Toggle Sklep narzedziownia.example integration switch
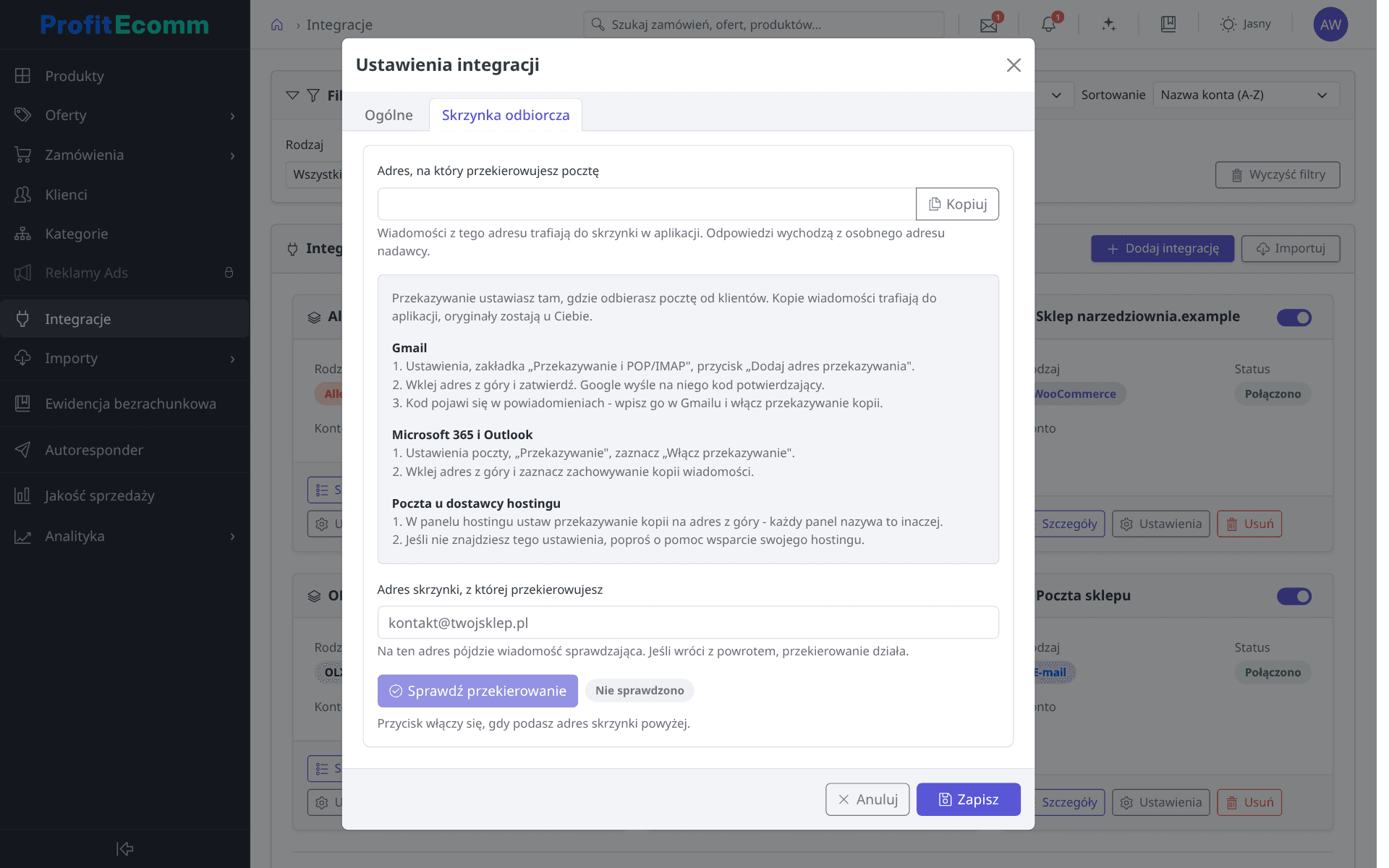 tap(1294, 318)
